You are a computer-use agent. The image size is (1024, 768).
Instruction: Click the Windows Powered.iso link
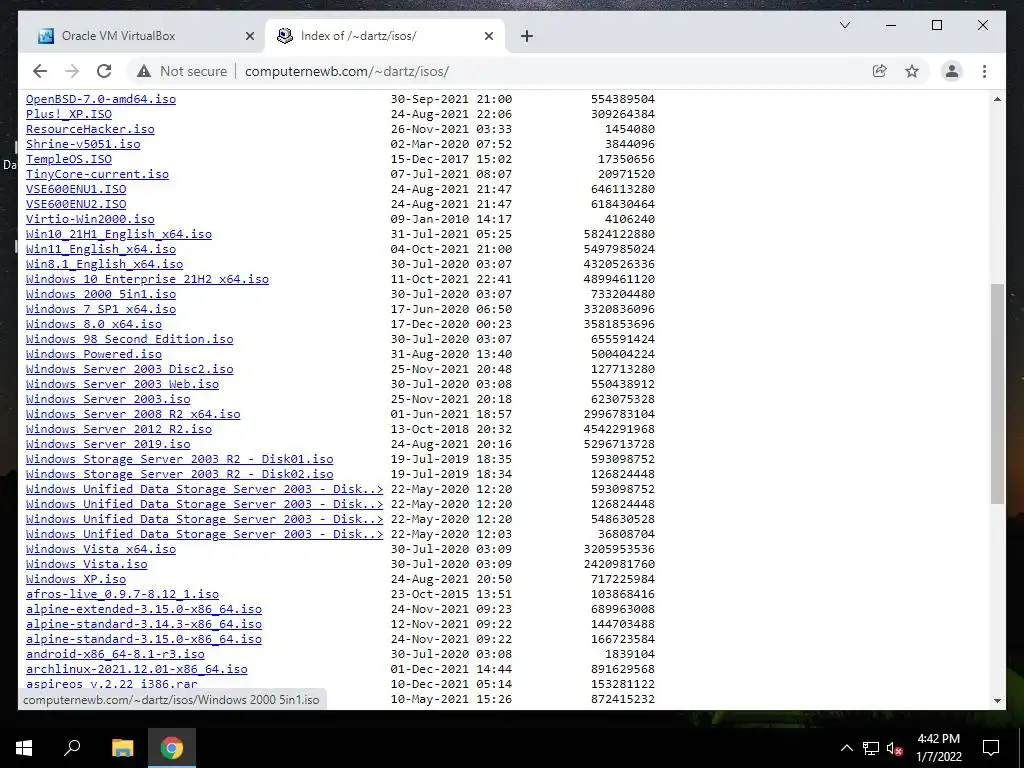point(93,355)
